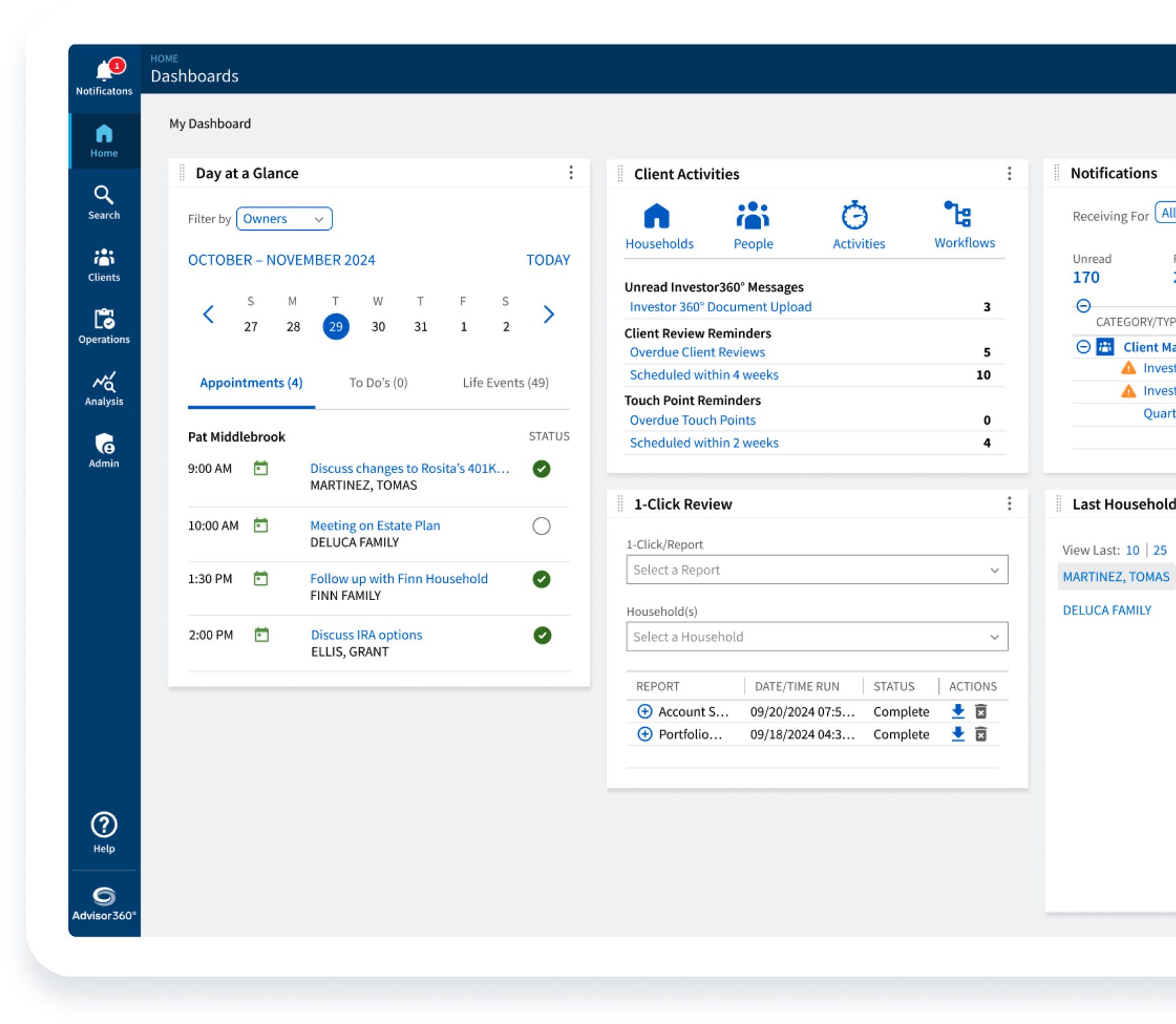Screen dimensions: 1176x1024
Task: Download the Portfolio… report
Action: pyautogui.click(x=958, y=734)
